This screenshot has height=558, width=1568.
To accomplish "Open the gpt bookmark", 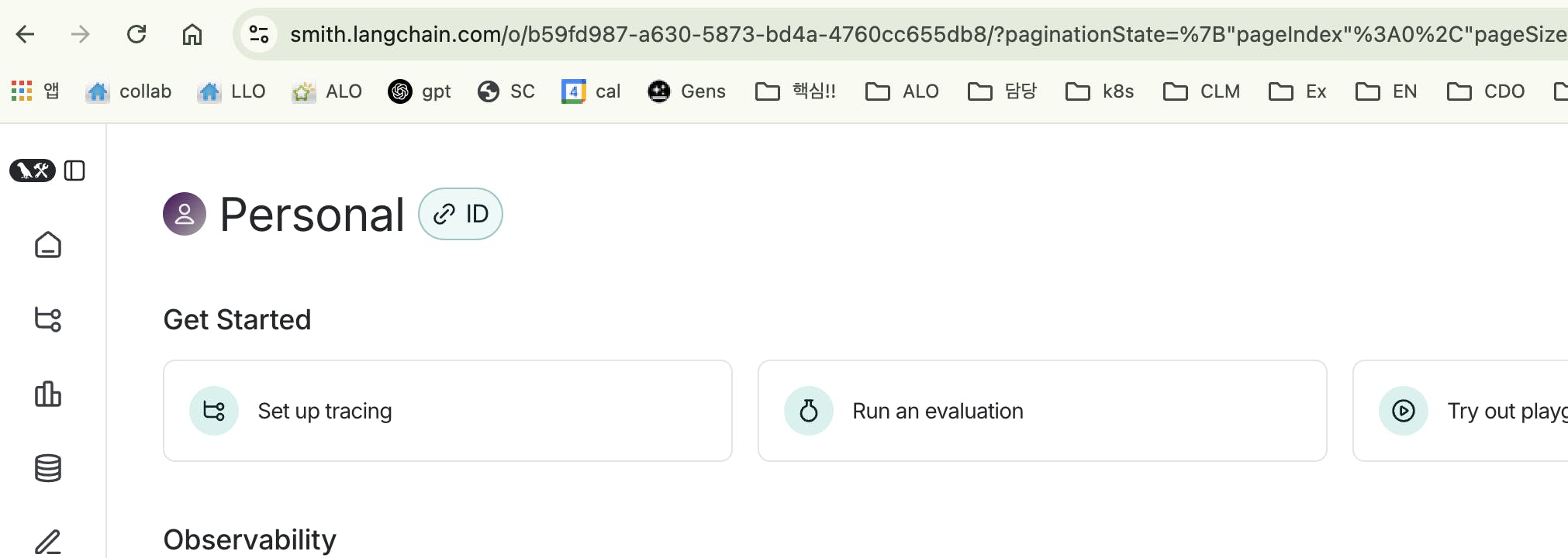I will (420, 91).
